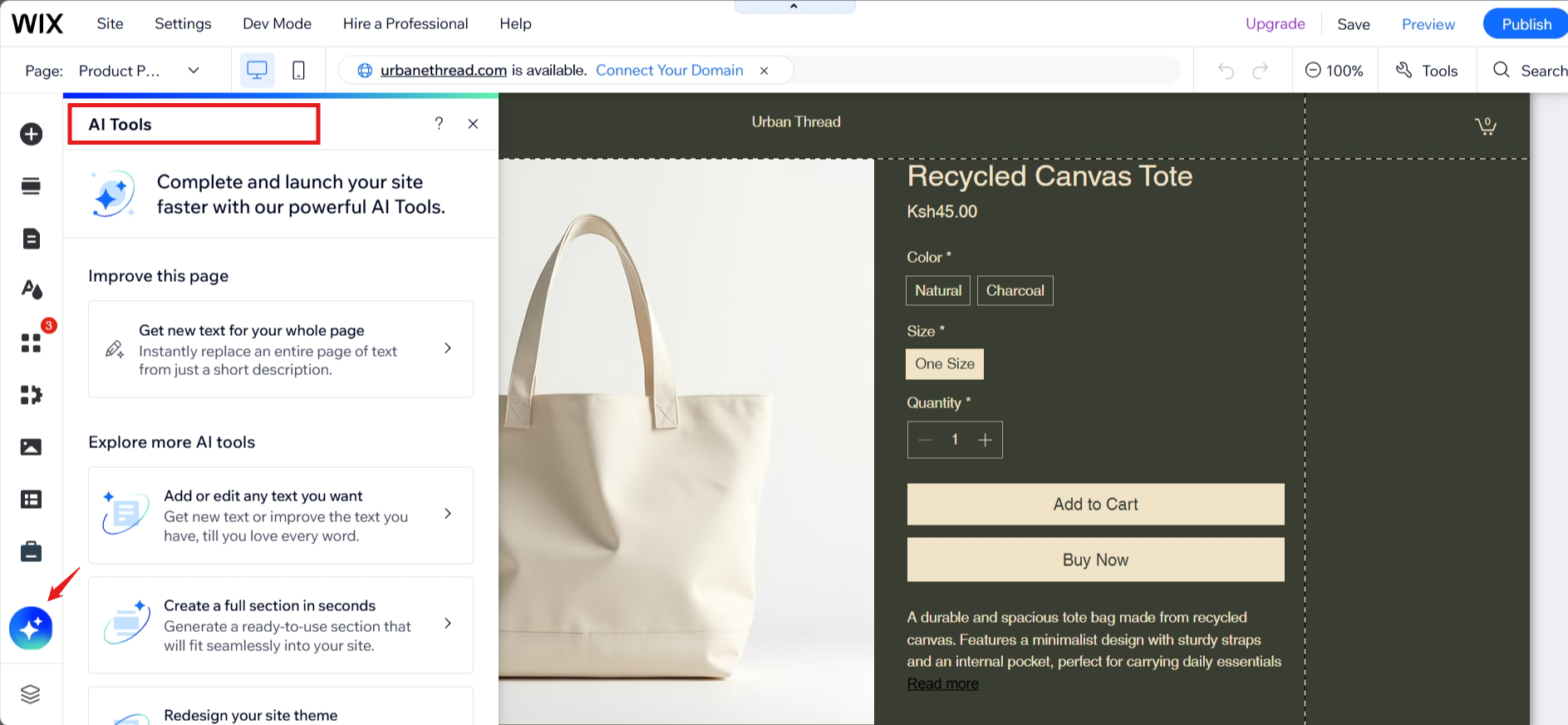Screen dimensions: 1568x725
Task: Dismiss the domain availability banner
Action: (764, 71)
